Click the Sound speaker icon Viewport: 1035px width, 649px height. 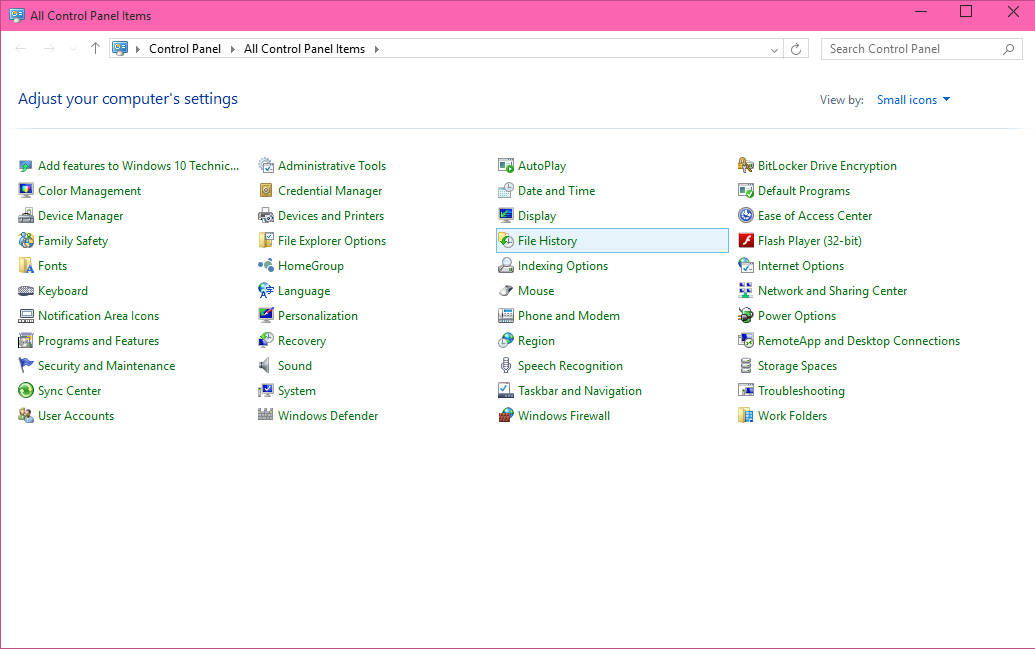click(265, 366)
